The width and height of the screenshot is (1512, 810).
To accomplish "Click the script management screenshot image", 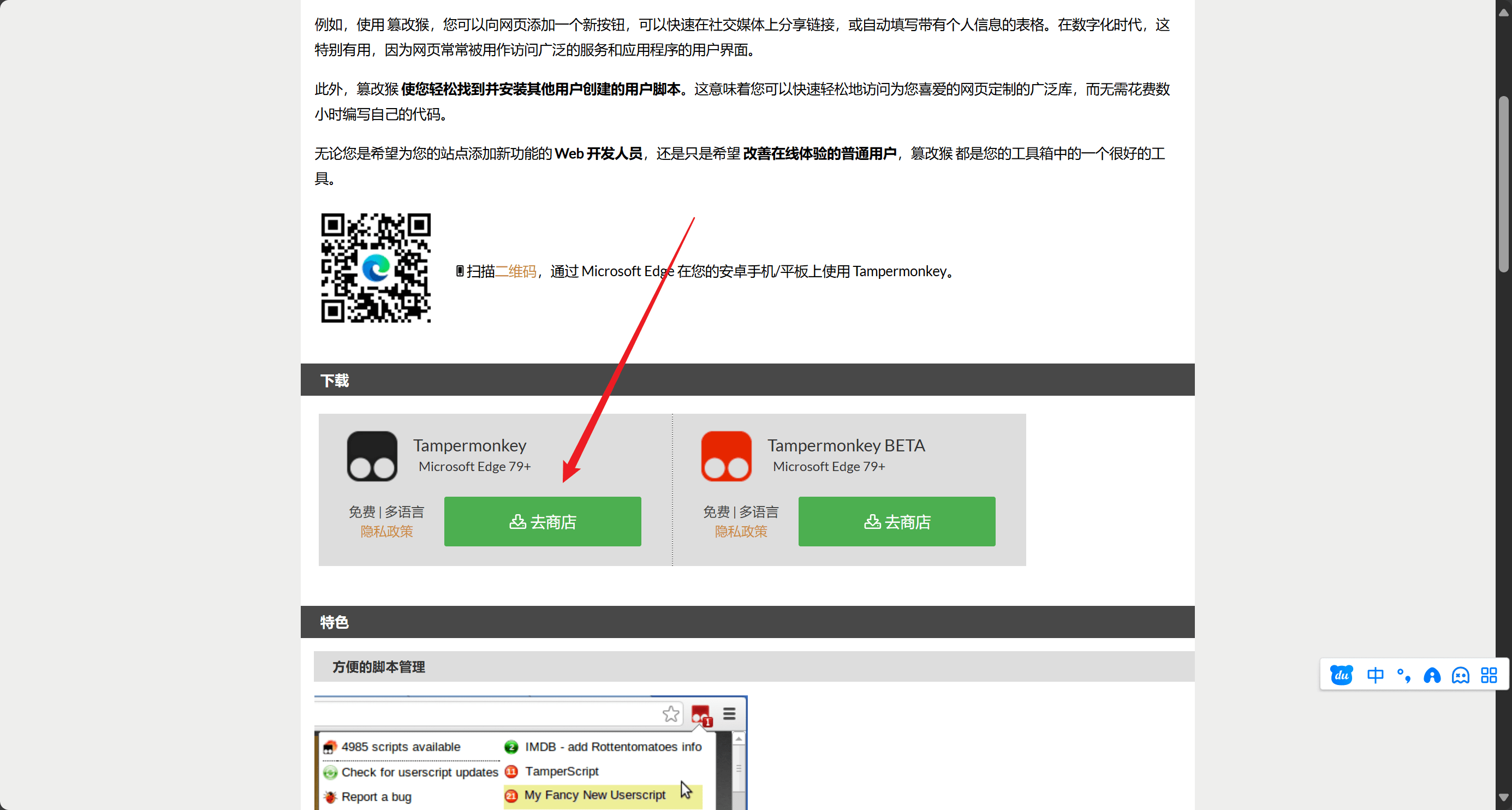I will (x=530, y=754).
